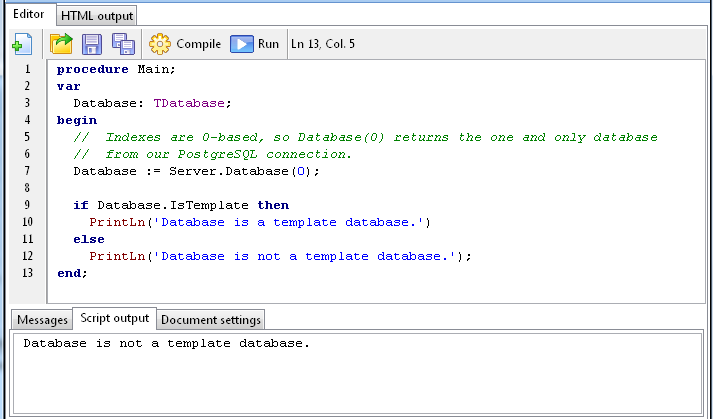Open the Document settings tab
The height and width of the screenshot is (419, 713).
pos(211,320)
